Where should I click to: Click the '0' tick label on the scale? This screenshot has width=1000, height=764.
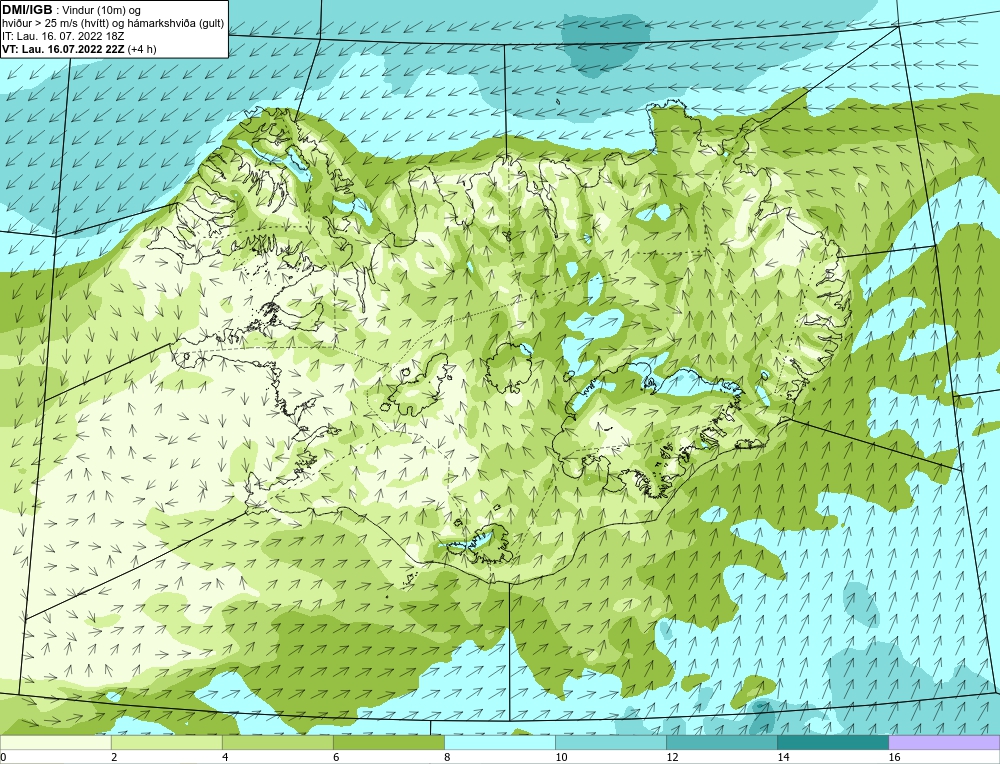point(3,757)
